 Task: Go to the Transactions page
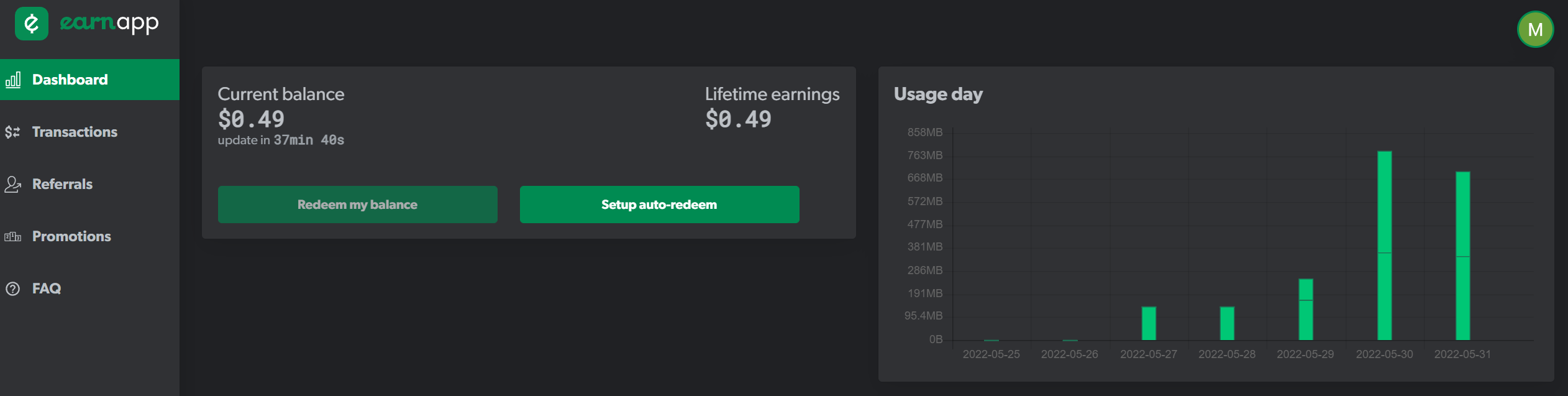[89, 132]
